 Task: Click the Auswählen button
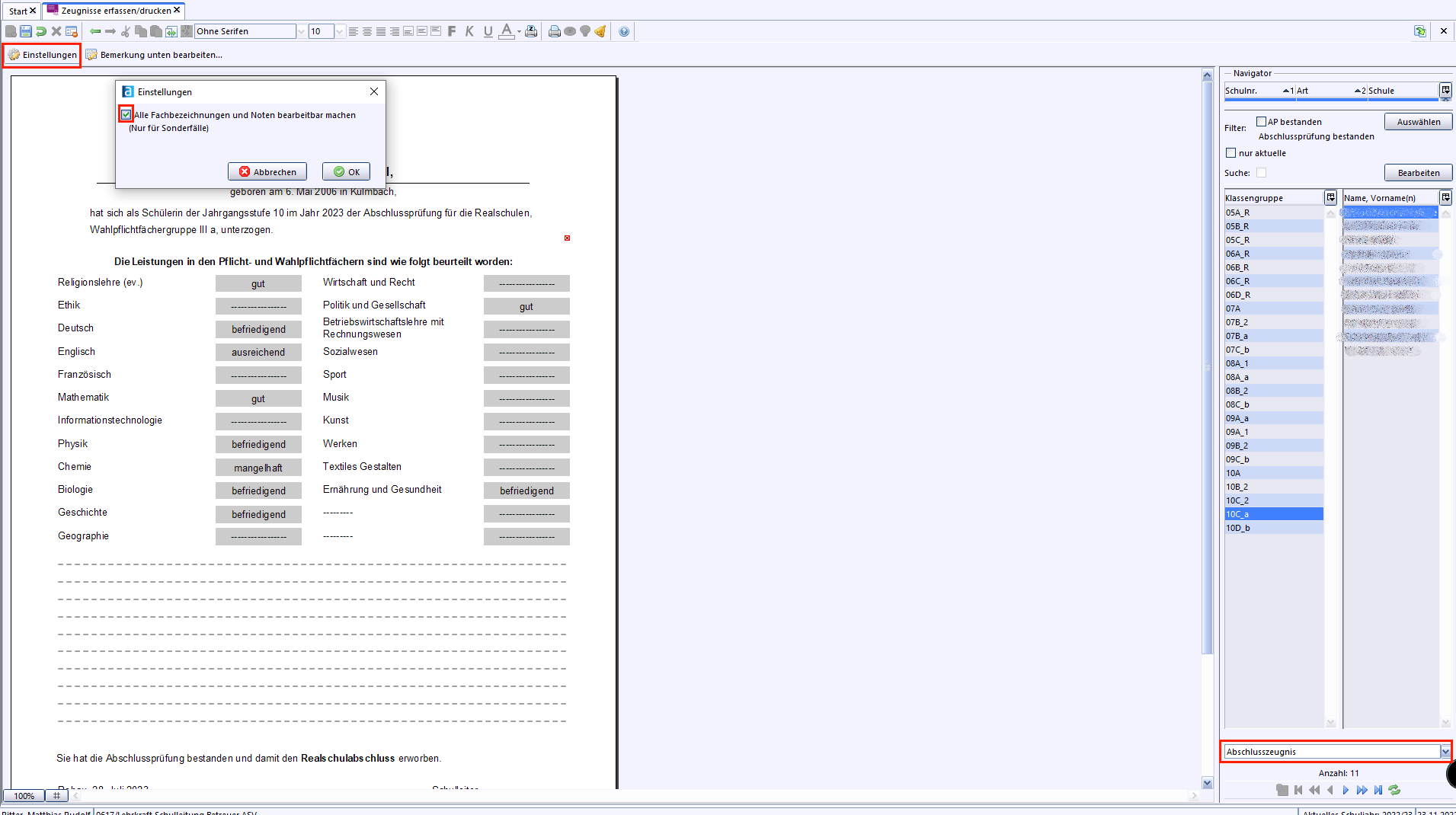[x=1418, y=122]
